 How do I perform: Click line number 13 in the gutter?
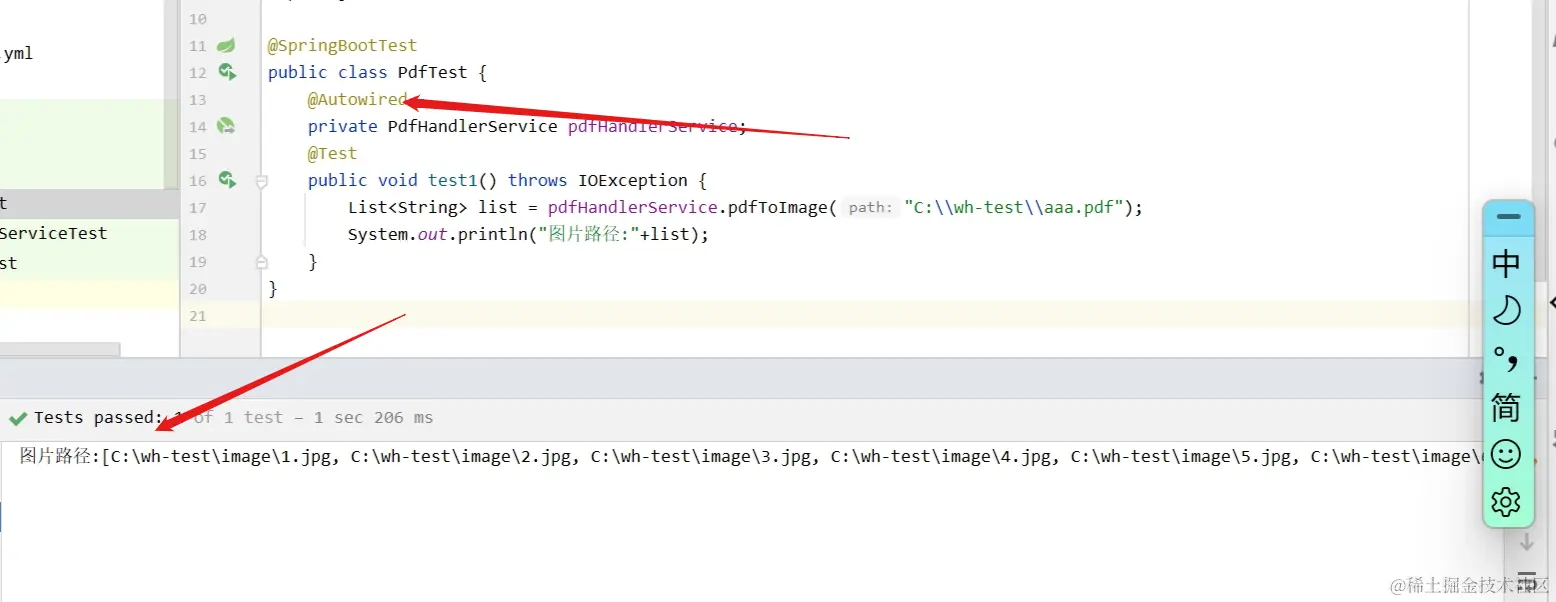(x=197, y=99)
